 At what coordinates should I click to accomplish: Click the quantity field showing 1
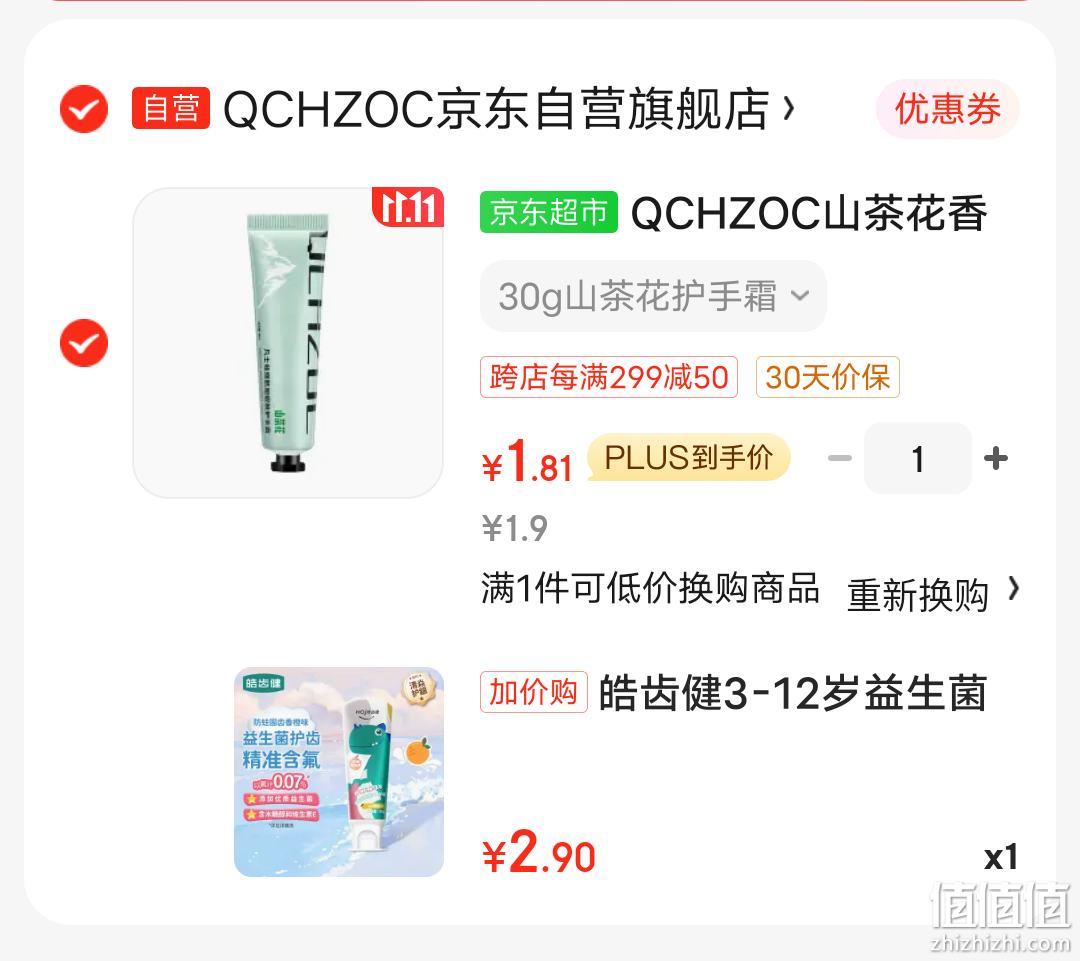click(x=917, y=458)
